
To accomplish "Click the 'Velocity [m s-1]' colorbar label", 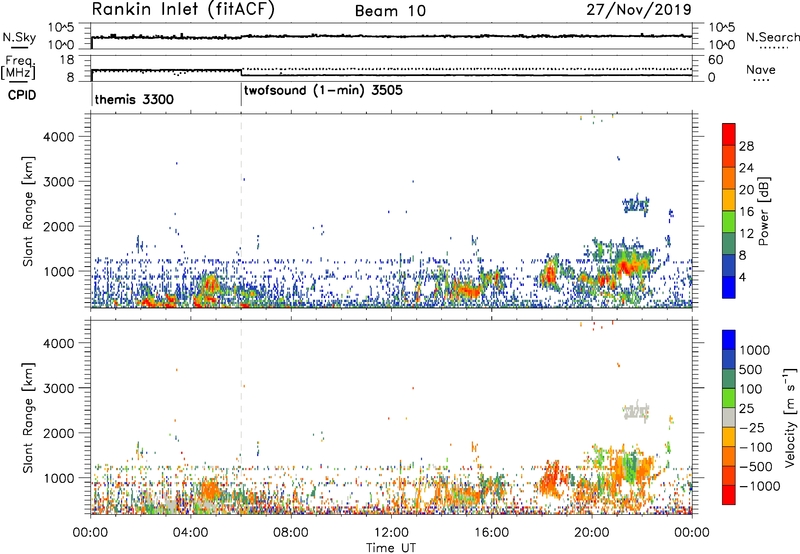I will 789,417.
